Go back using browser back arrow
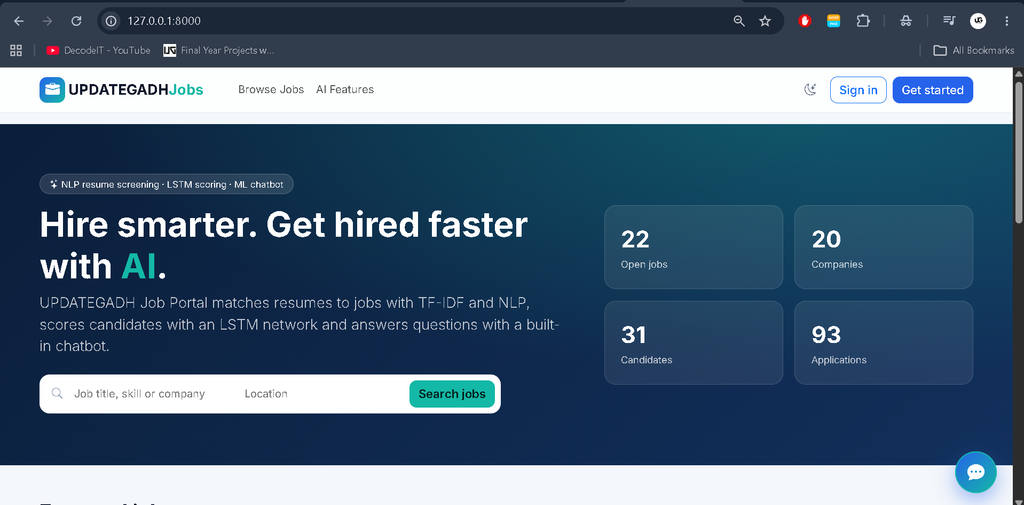The image size is (1024, 505). [18, 21]
